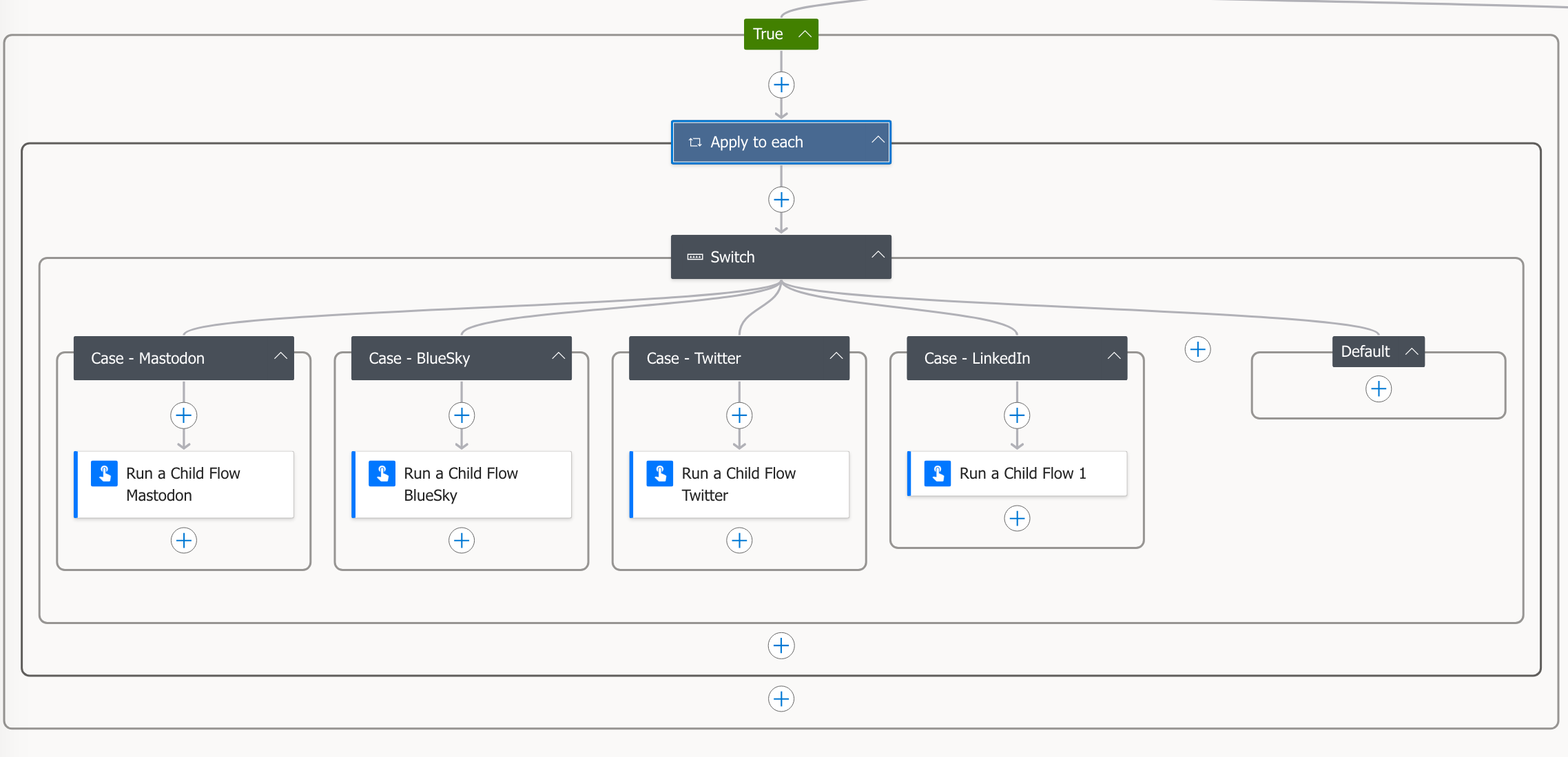Click the Apply to each loop icon
Image resolution: width=1568 pixels, height=757 pixels.
(x=695, y=143)
